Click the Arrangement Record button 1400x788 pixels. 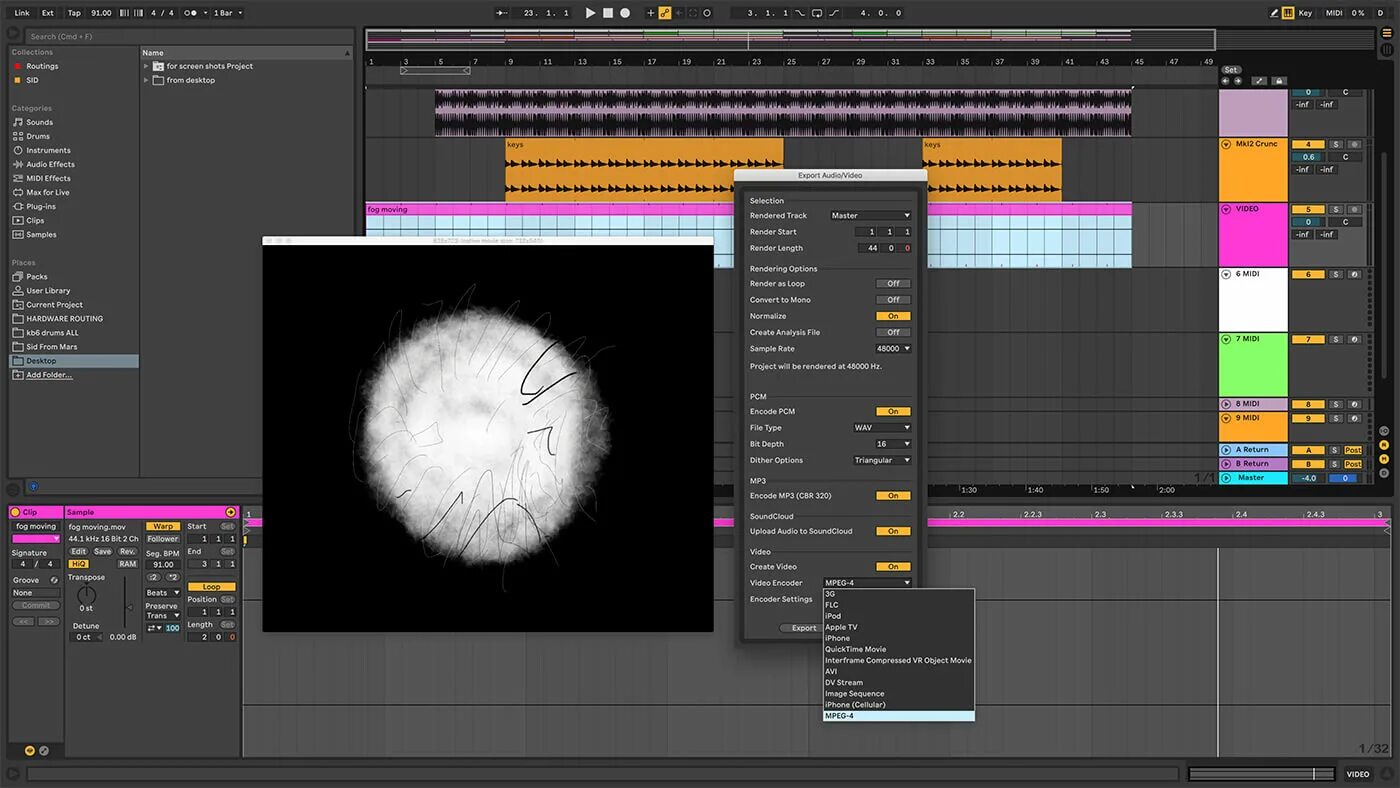pos(625,13)
